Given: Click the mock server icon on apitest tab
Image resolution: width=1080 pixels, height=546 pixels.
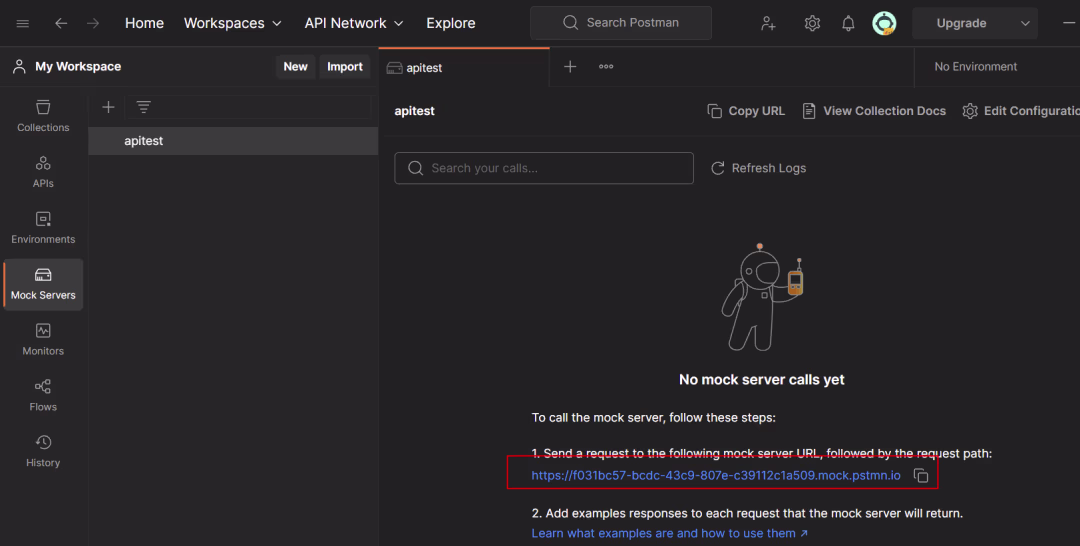Looking at the screenshot, I should (x=394, y=67).
